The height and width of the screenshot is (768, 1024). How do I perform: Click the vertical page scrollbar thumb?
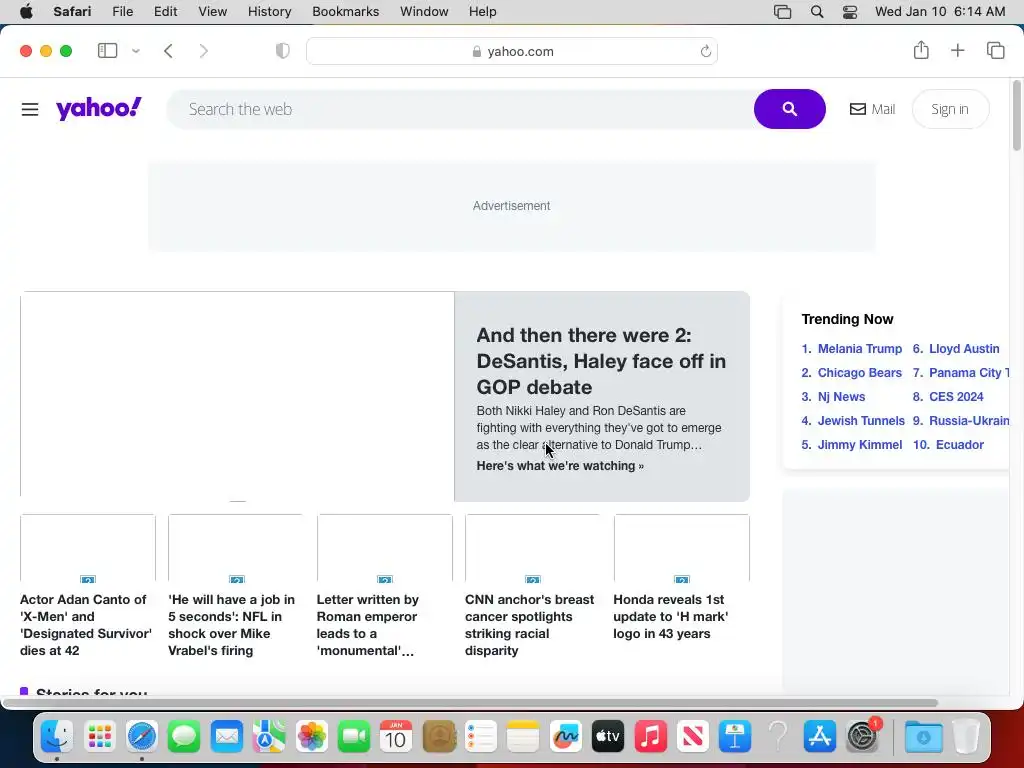(1017, 116)
